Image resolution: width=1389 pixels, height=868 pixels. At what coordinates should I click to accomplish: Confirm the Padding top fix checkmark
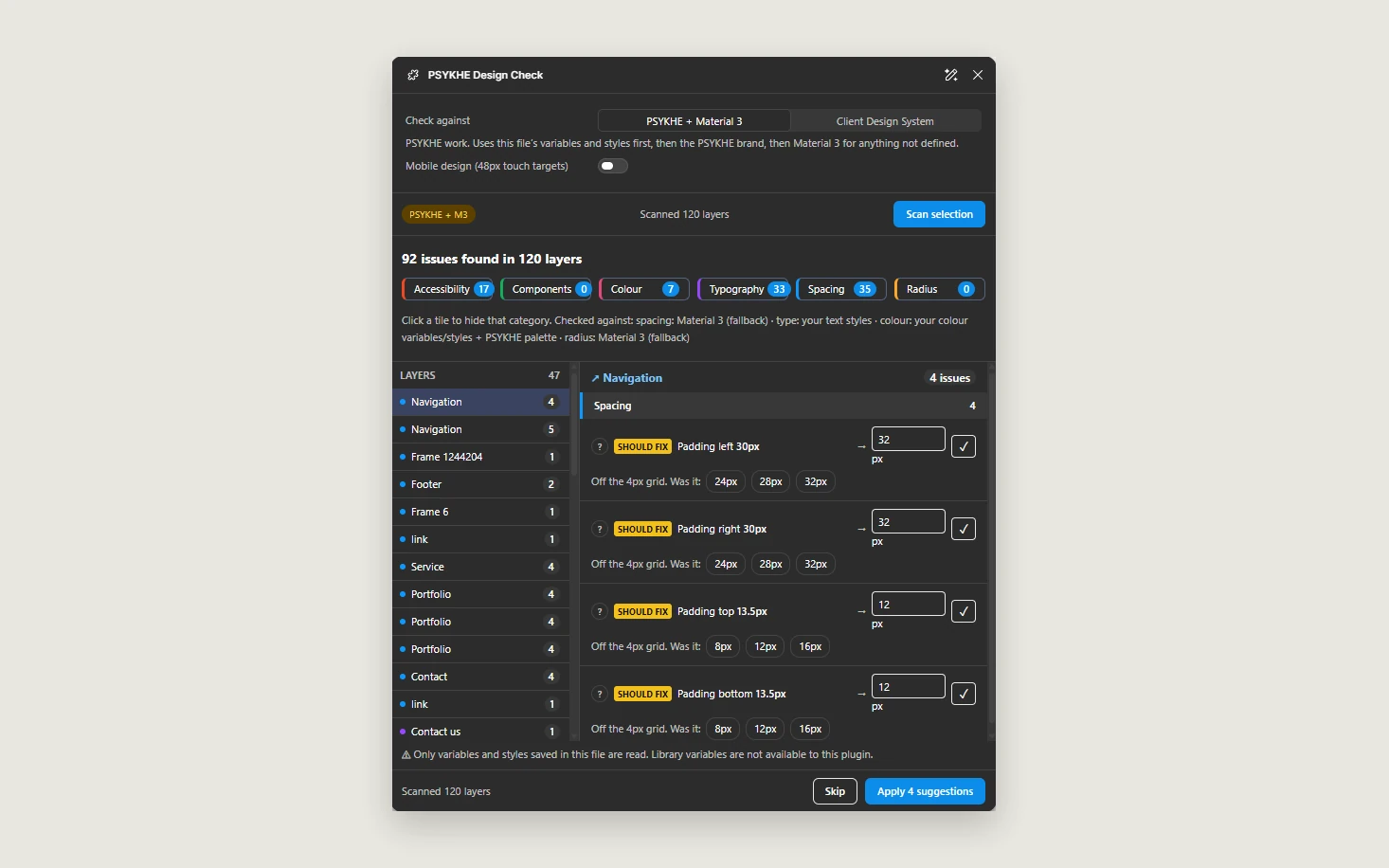[964, 611]
